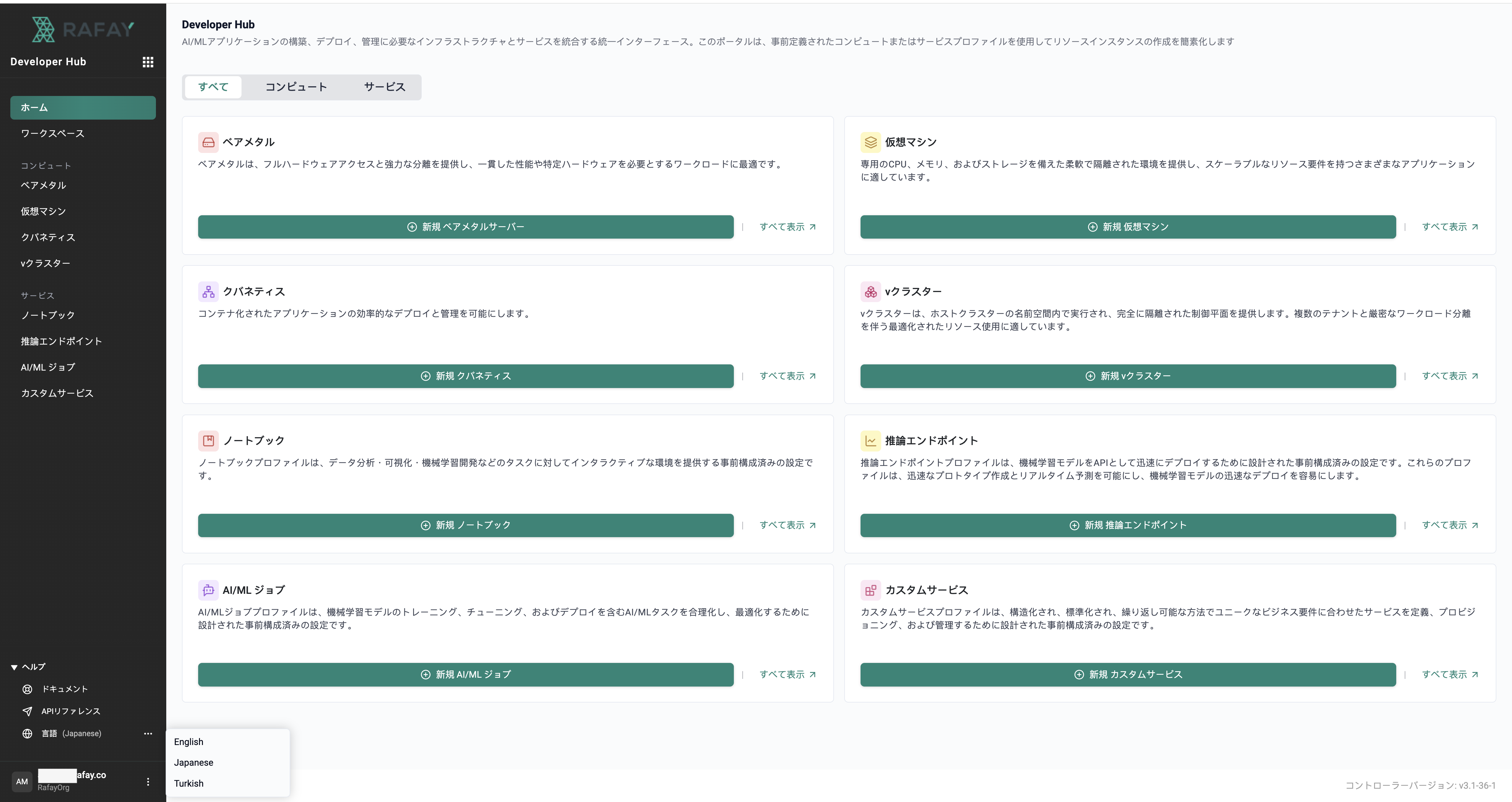Click the 仮想マシン layers icon
The image size is (1512, 802).
(871, 142)
